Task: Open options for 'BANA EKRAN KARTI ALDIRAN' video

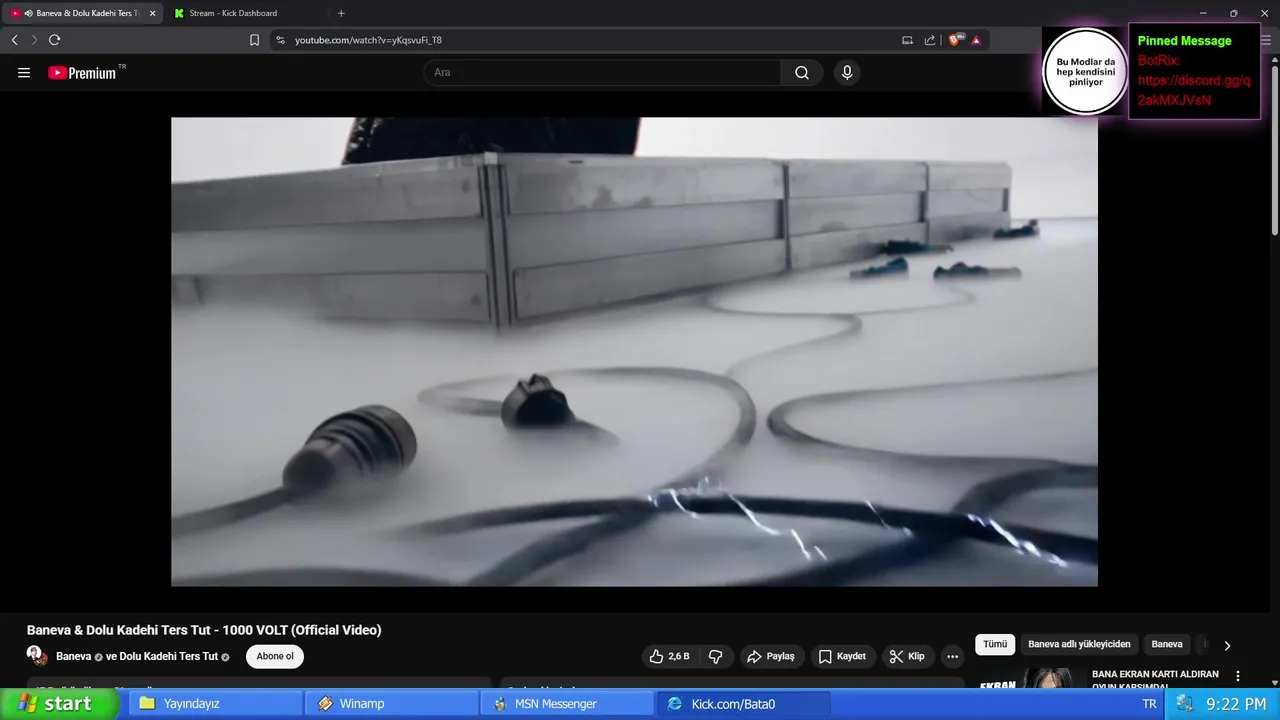Action: click(1238, 676)
